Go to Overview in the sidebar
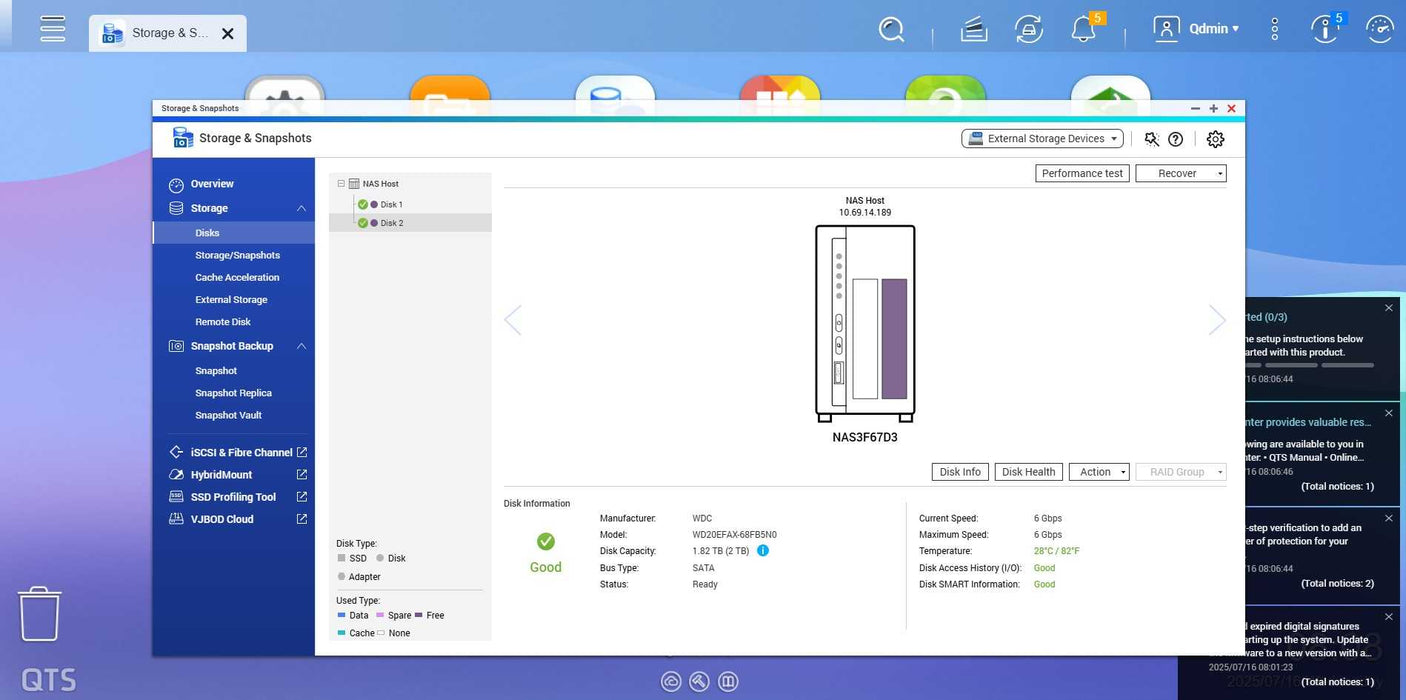This screenshot has width=1406, height=700. 212,184
